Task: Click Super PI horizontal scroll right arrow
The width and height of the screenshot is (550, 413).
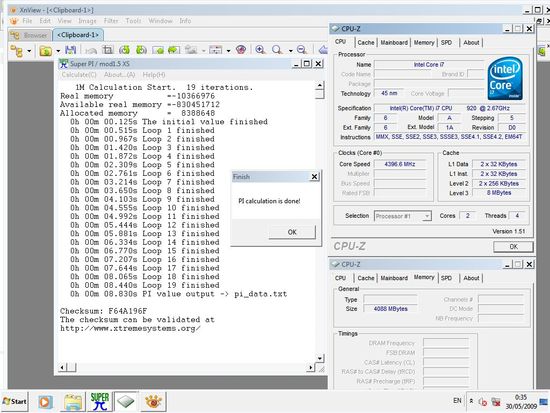Action: (310, 367)
